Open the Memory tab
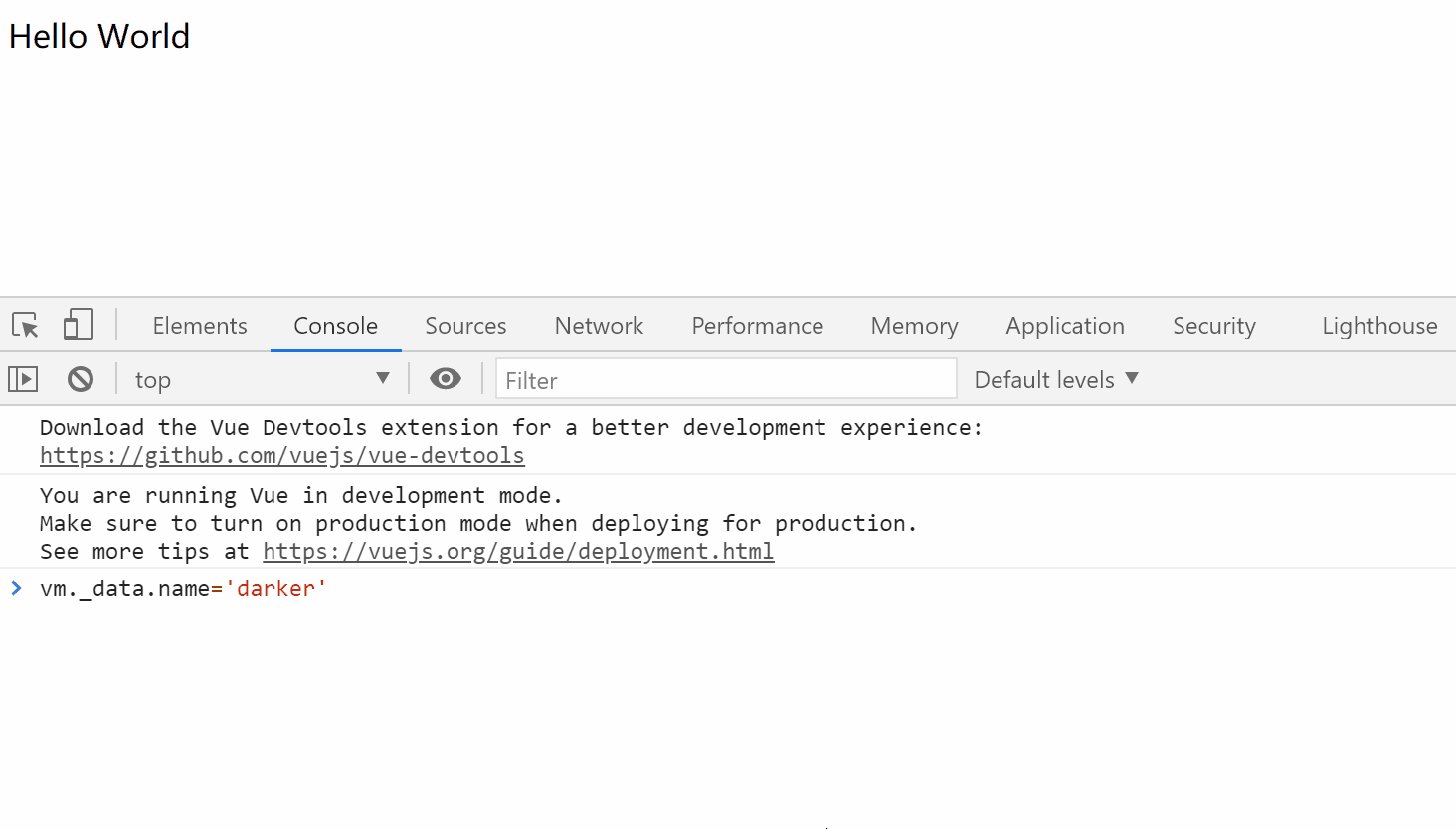Image resolution: width=1456 pixels, height=829 pixels. (914, 326)
